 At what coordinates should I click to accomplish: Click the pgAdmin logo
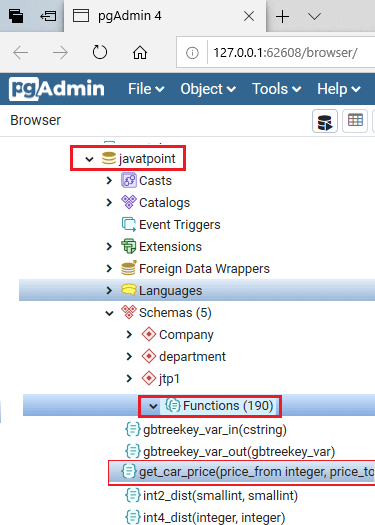[57, 89]
